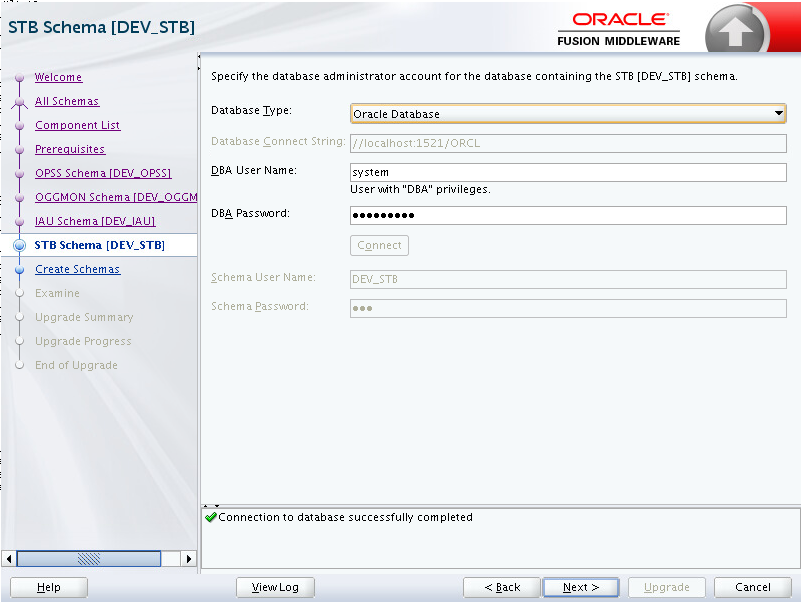Click the Upgrade Summary step bullet
This screenshot has width=805, height=605.
(x=20, y=317)
